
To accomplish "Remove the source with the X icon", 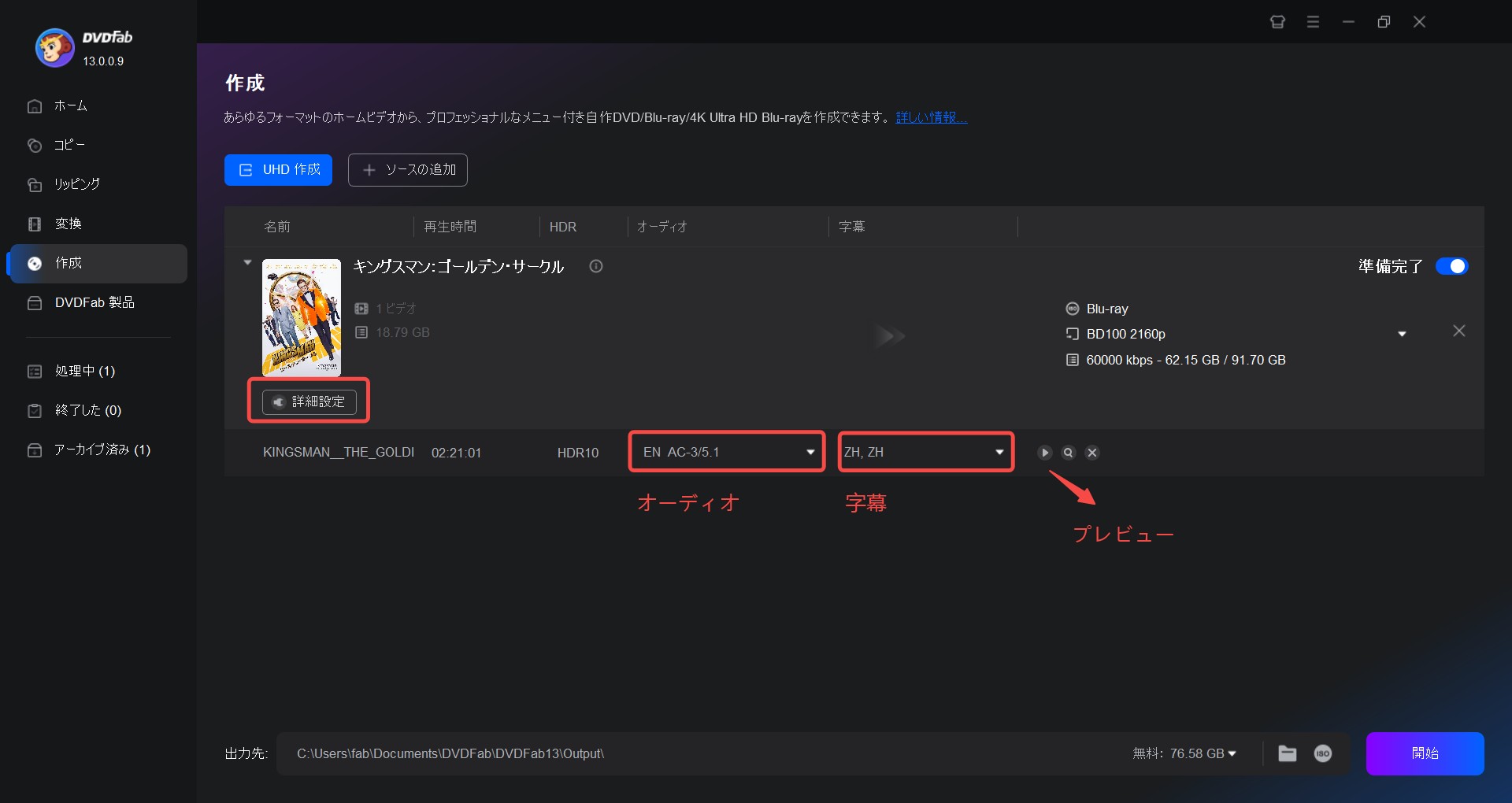I will point(1459,331).
